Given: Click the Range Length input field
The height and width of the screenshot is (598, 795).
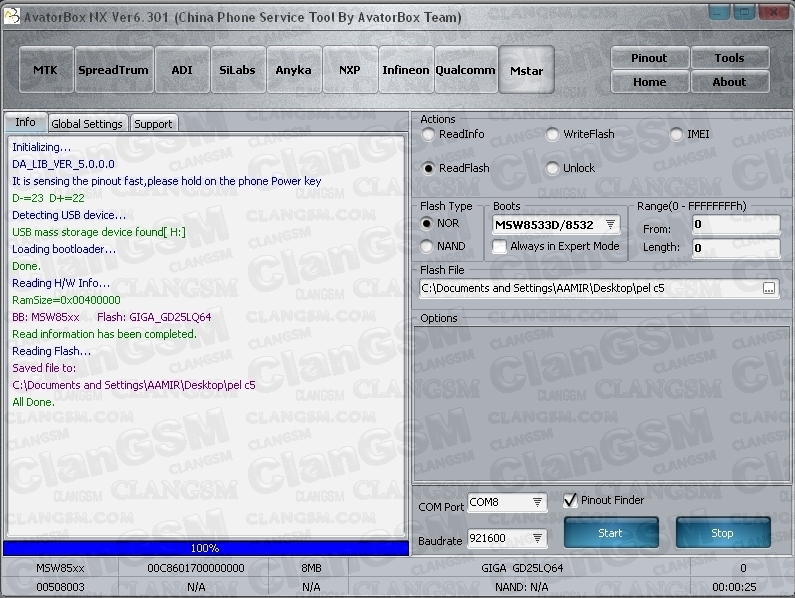Looking at the screenshot, I should pyautogui.click(x=736, y=248).
